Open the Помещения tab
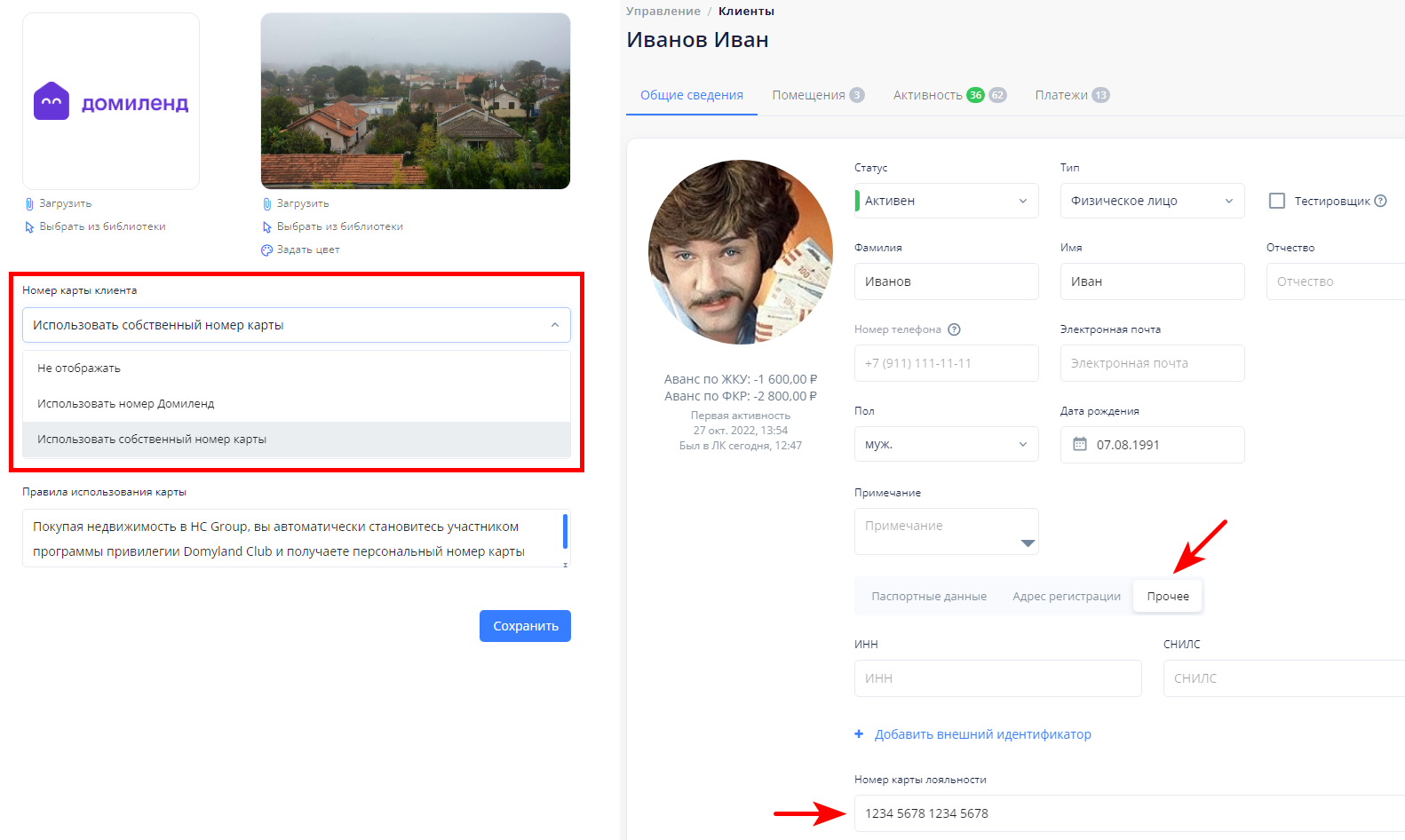 point(817,95)
